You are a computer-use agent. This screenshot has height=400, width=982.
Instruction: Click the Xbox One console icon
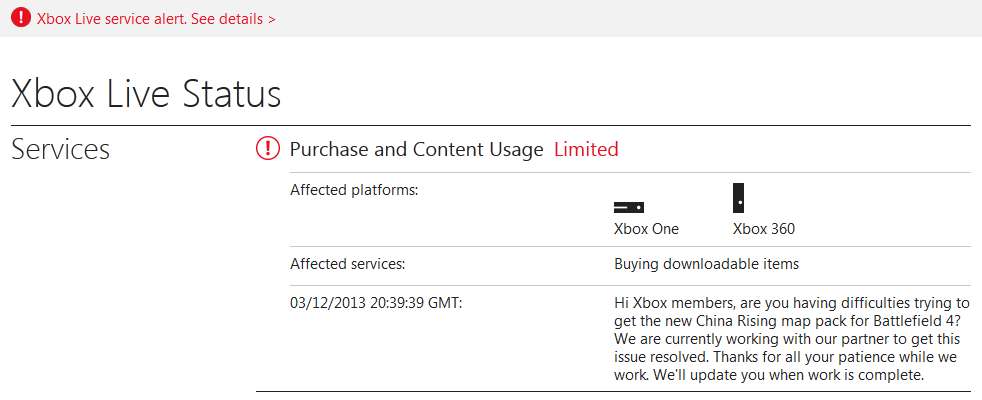[x=628, y=207]
